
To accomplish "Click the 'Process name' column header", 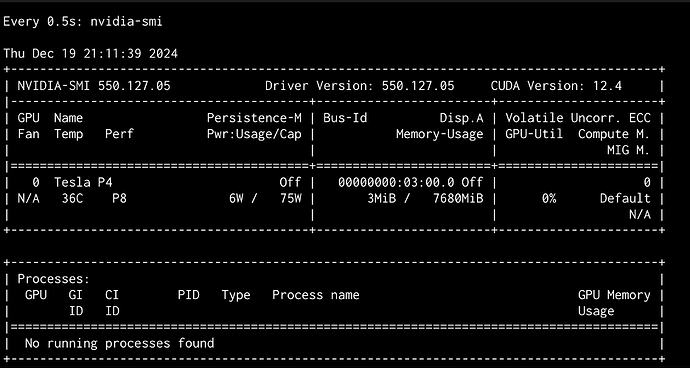I will pyautogui.click(x=316, y=295).
